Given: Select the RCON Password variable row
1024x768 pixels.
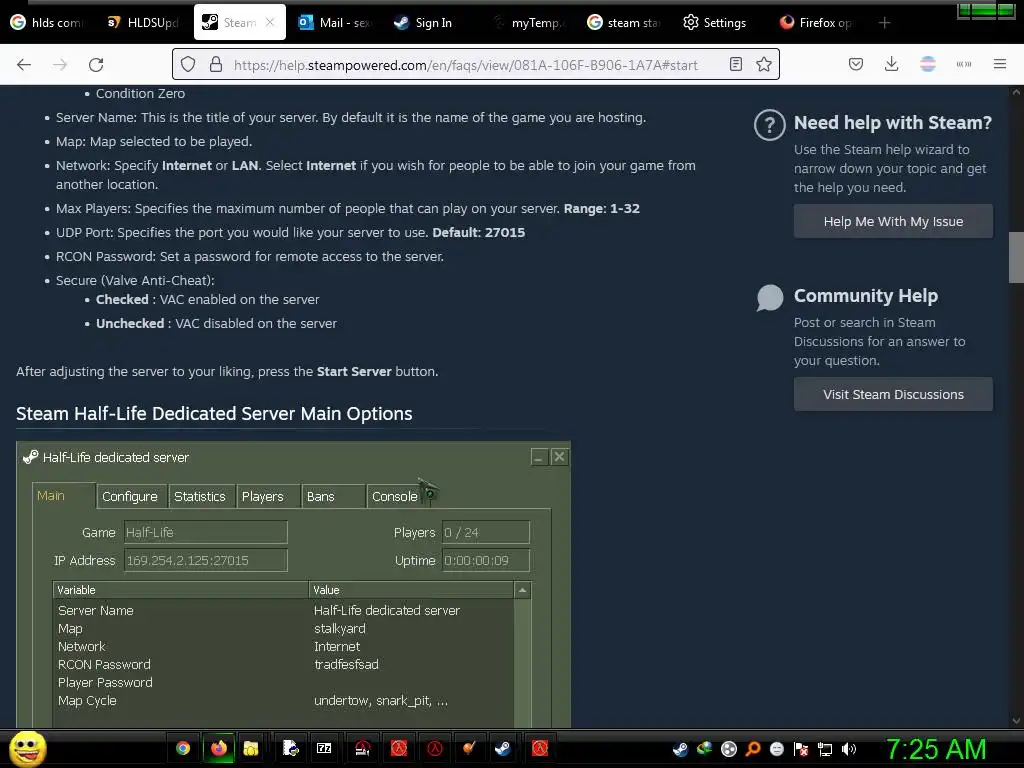Looking at the screenshot, I should tap(283, 664).
